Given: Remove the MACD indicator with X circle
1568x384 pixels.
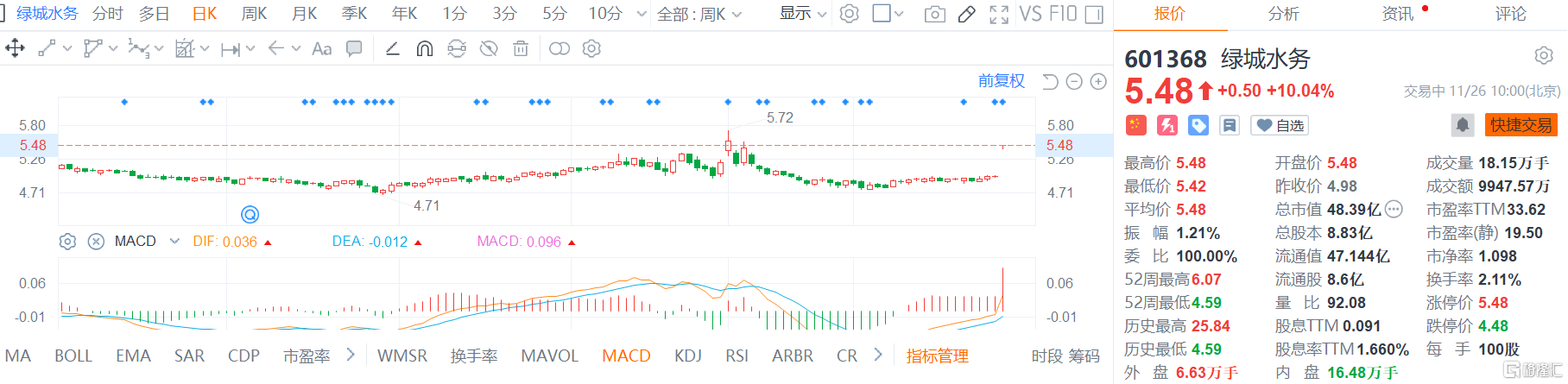Looking at the screenshot, I should 97,242.
